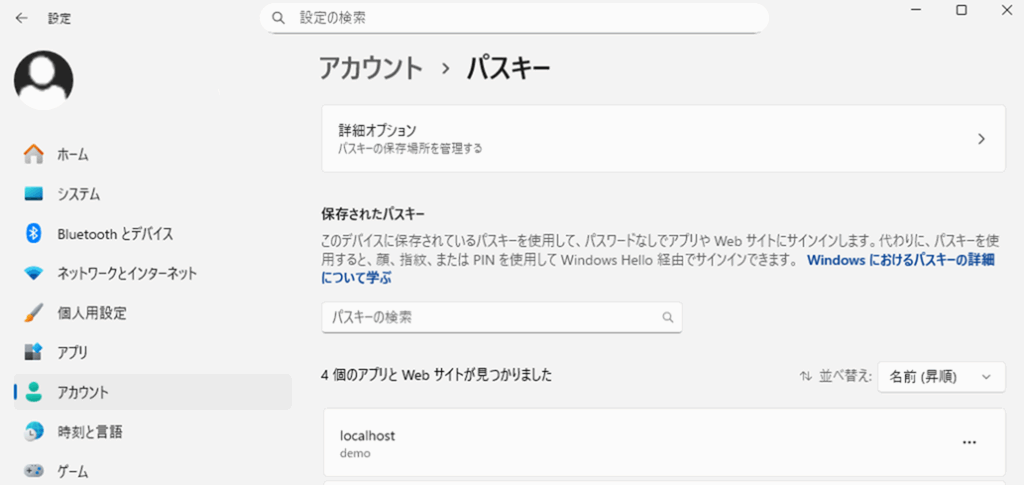Screen dimensions: 1024x485
Task: Focus the 設定の検索 search box
Action: 520,18
